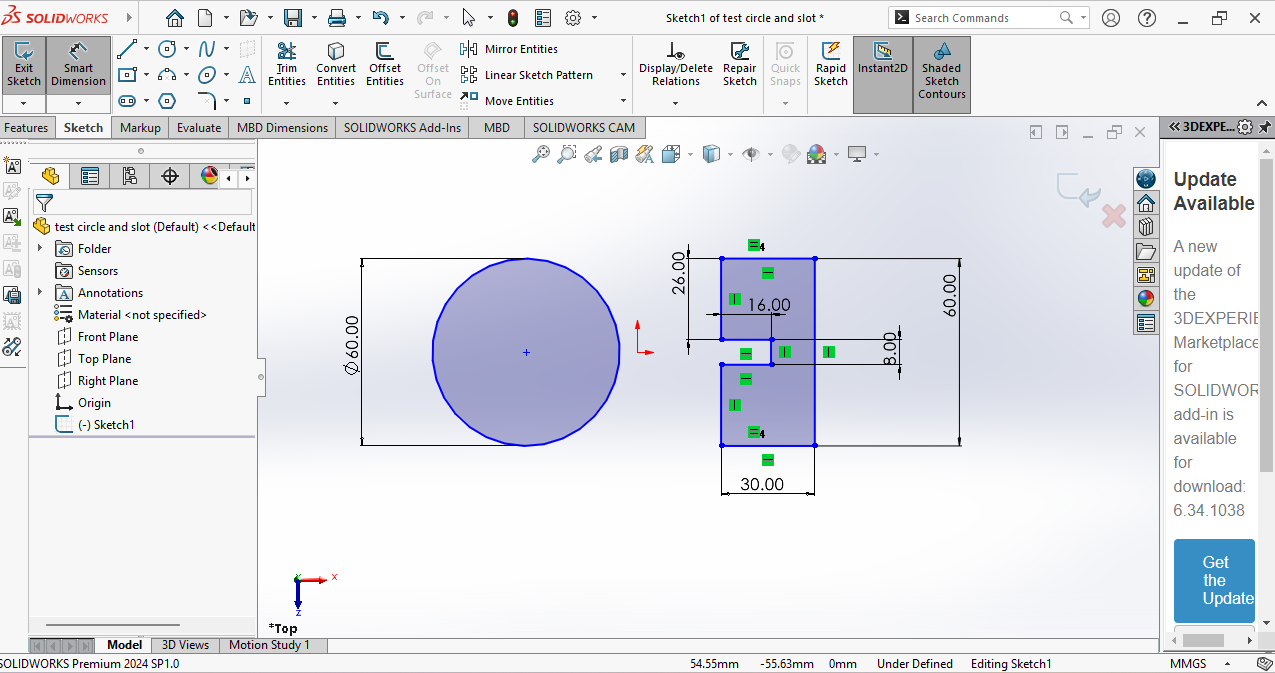1275x673 pixels.
Task: Click the Offset Entities tool
Action: pos(384,65)
